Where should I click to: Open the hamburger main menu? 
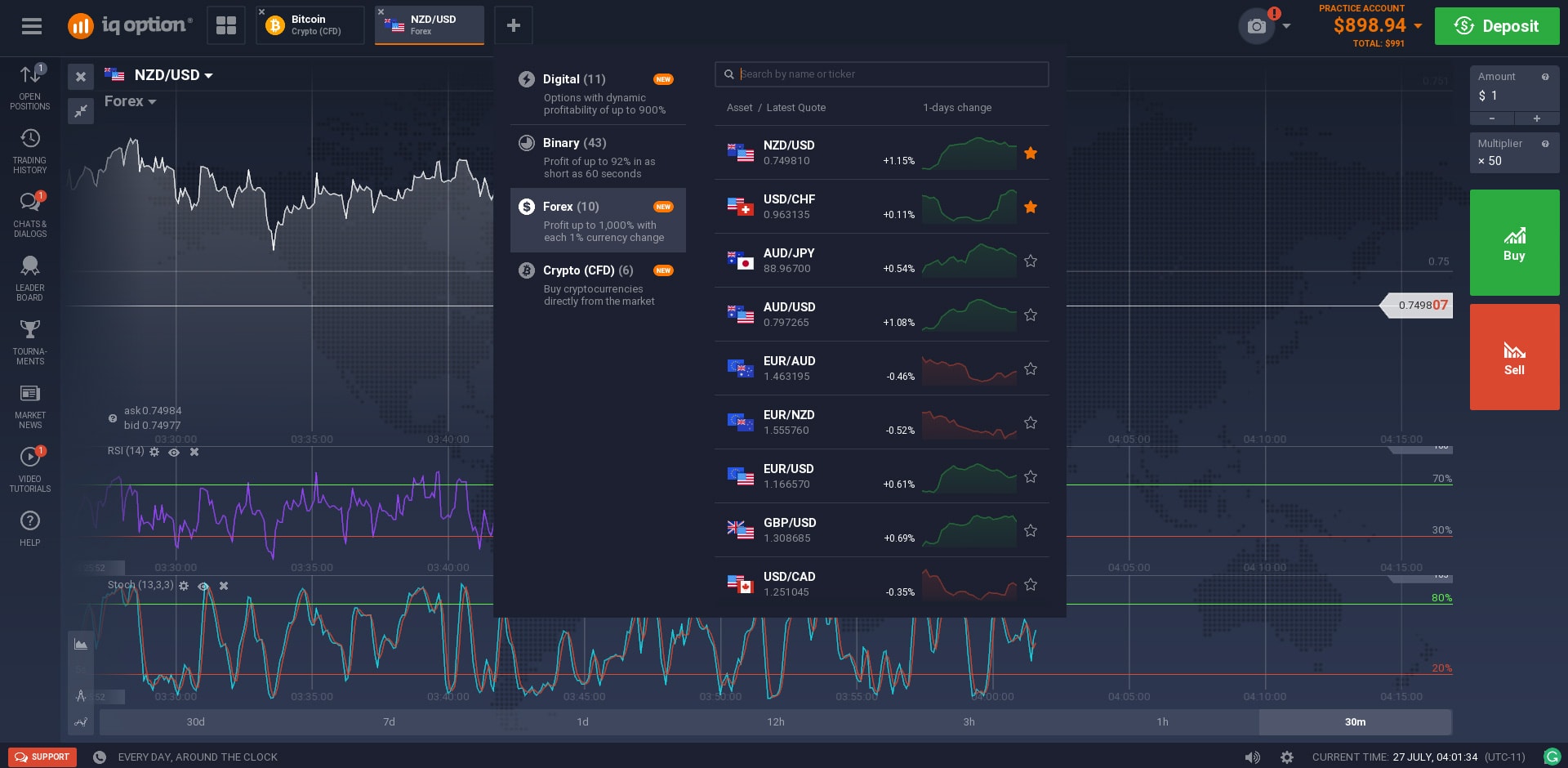click(x=32, y=26)
